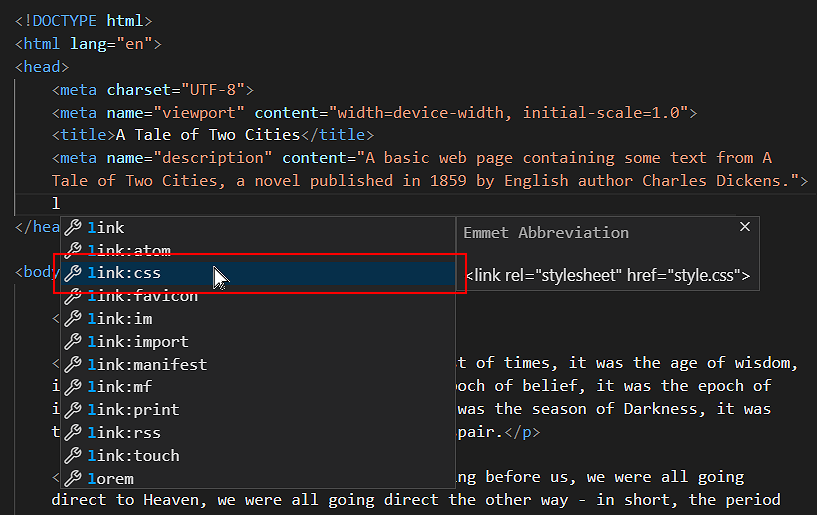
Task: Choose the plain link suggestion
Action: tap(106, 228)
